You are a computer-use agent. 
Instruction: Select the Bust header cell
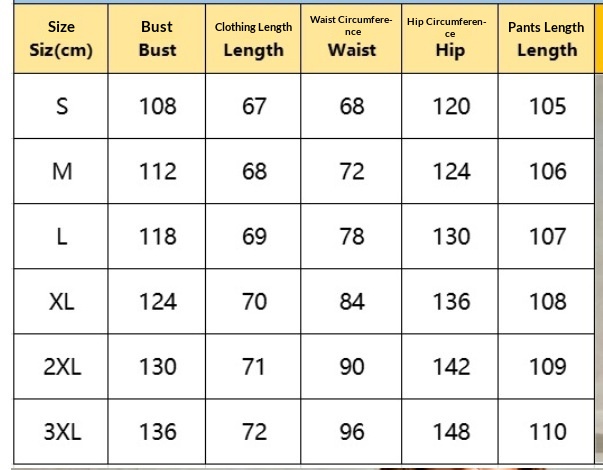157,39
